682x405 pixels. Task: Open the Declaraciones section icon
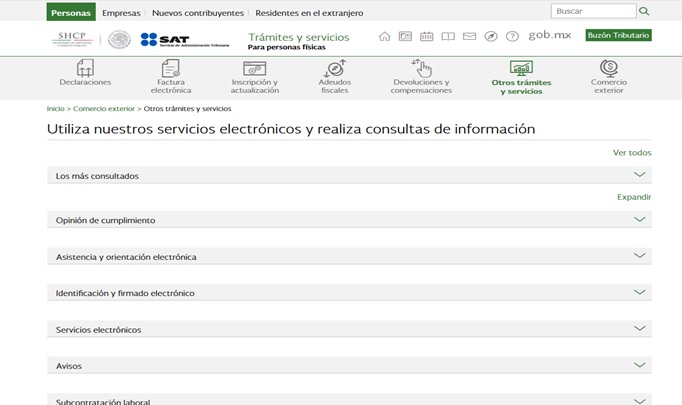point(85,69)
